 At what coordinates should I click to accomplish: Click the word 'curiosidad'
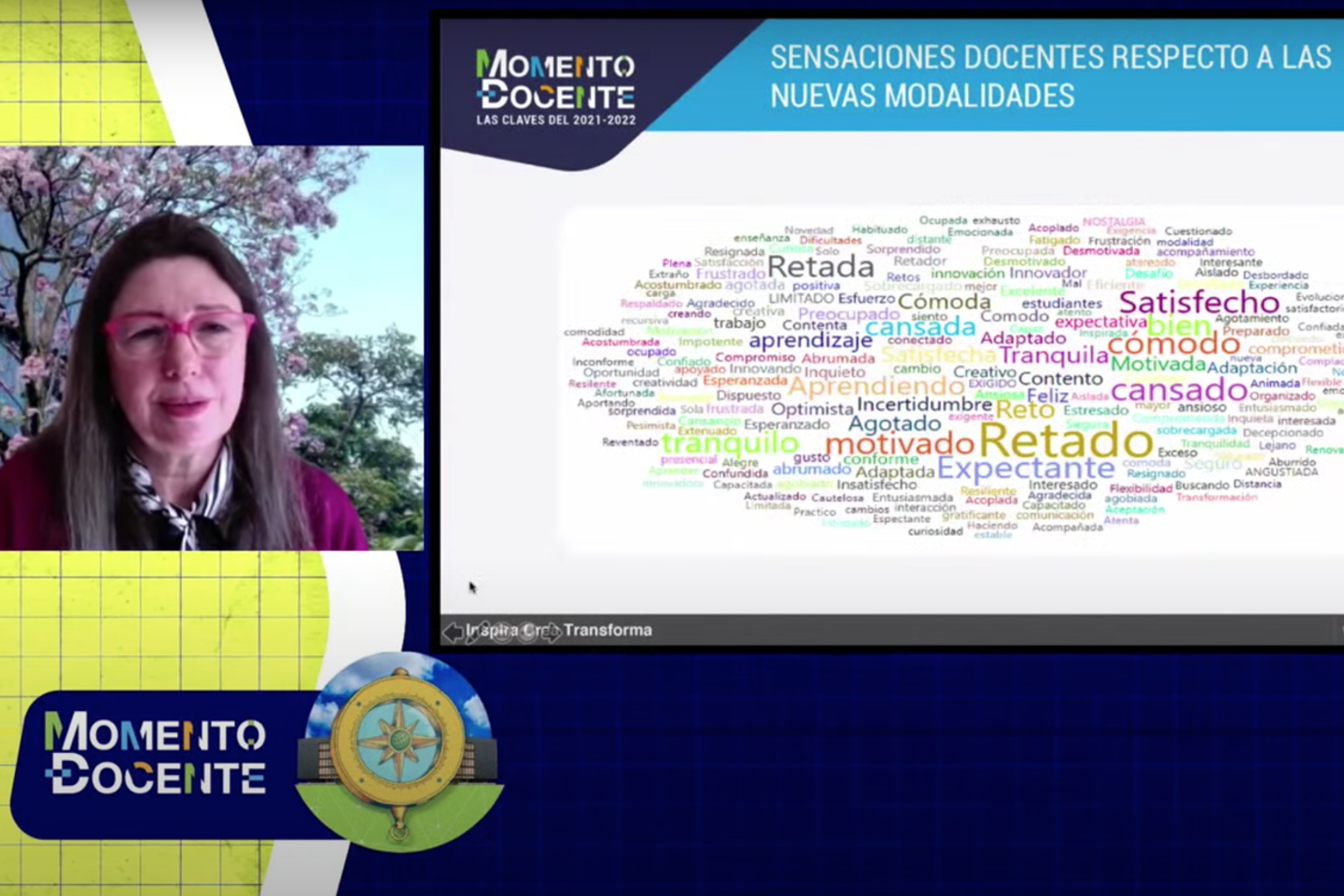[935, 532]
